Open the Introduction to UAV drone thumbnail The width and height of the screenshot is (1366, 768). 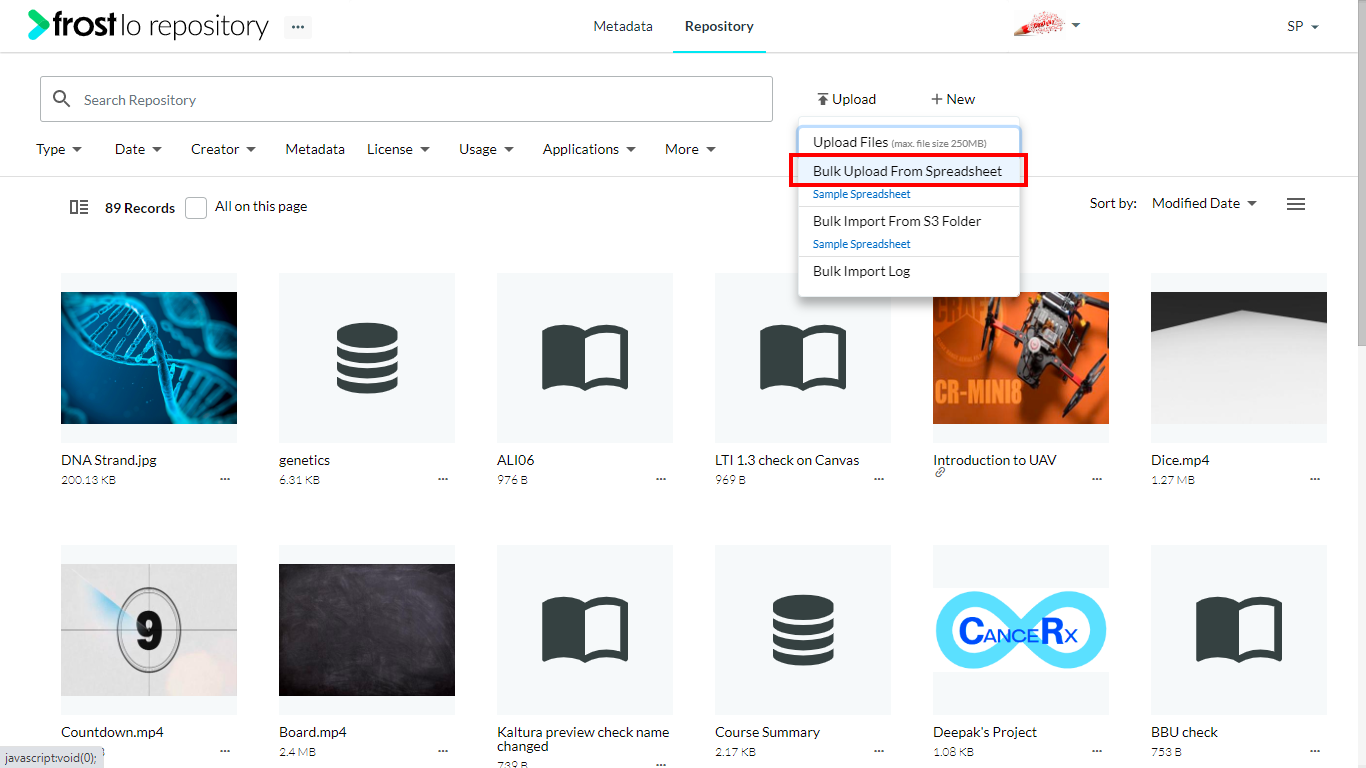pyautogui.click(x=1021, y=358)
